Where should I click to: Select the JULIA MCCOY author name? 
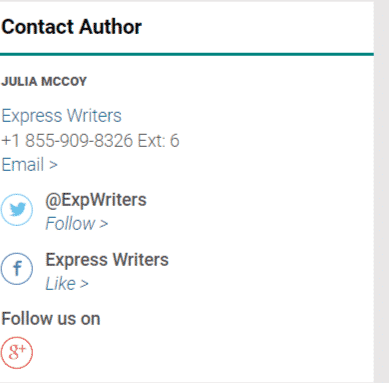pos(44,82)
